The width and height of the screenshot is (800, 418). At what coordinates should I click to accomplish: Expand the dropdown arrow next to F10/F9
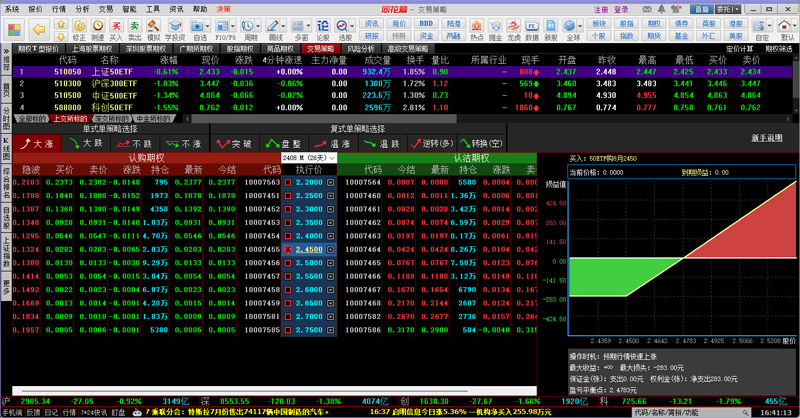click(x=233, y=26)
